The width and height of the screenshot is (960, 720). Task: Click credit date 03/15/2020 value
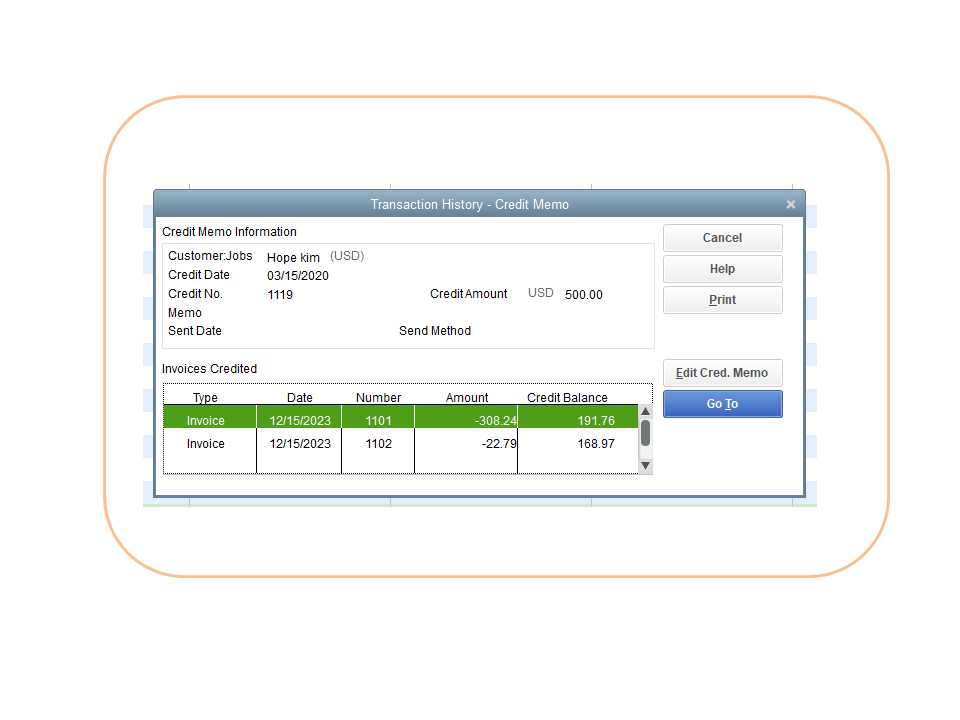pos(298,276)
